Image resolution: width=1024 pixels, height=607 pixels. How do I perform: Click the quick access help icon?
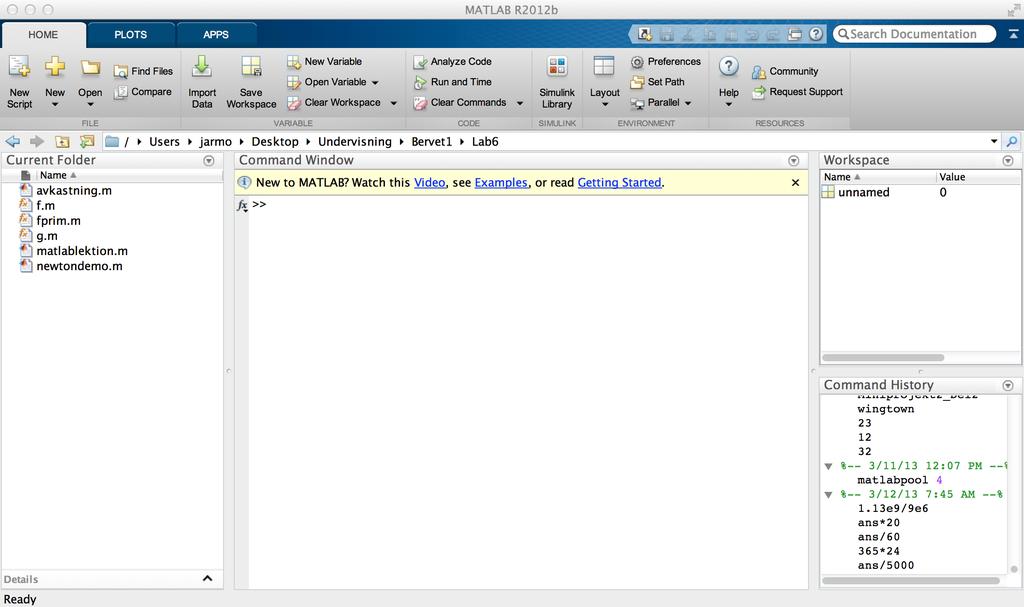tap(816, 34)
